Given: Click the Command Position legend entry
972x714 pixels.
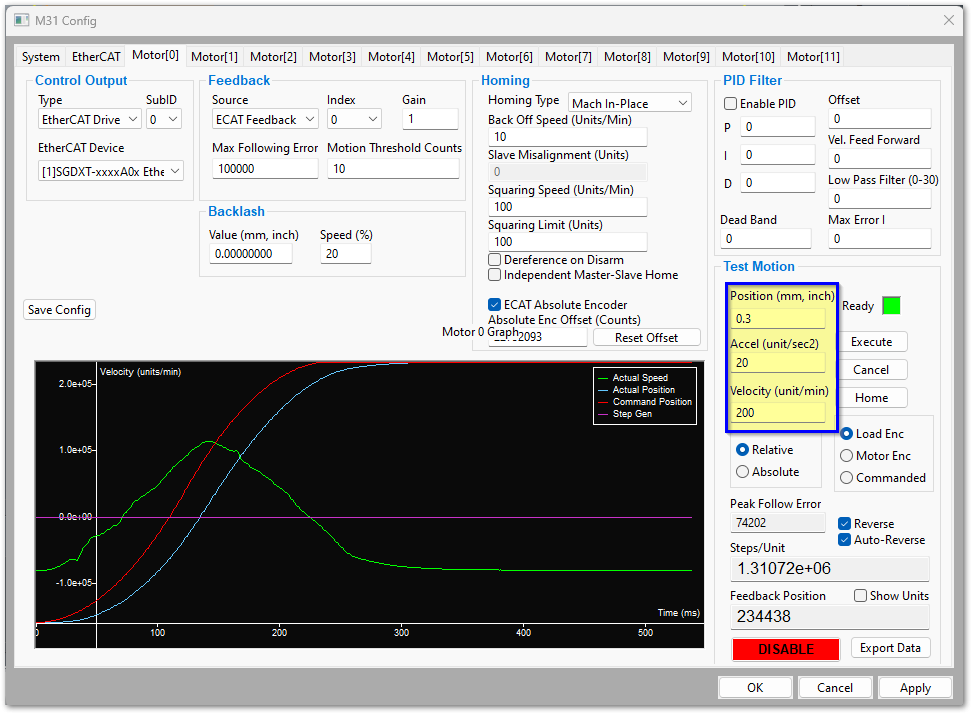Looking at the screenshot, I should [652, 402].
